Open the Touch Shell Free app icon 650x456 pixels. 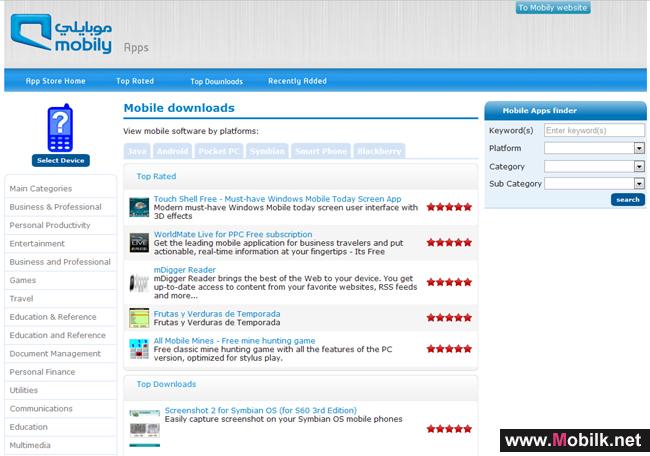(x=139, y=207)
